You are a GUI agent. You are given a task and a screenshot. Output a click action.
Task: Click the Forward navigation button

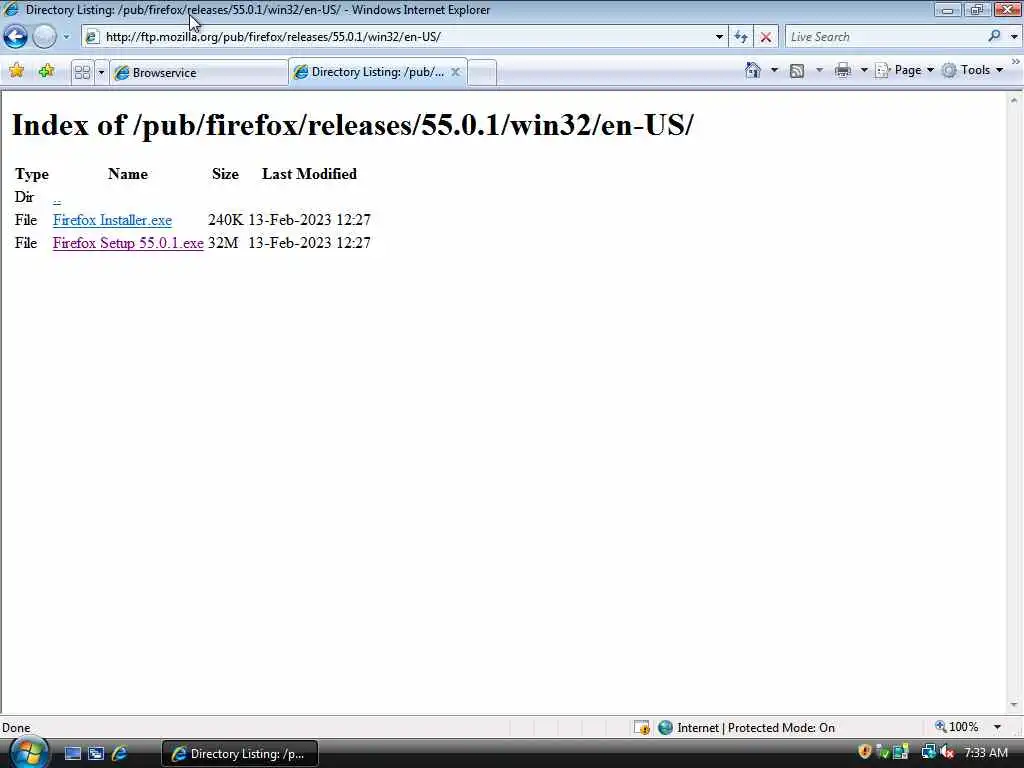click(44, 37)
